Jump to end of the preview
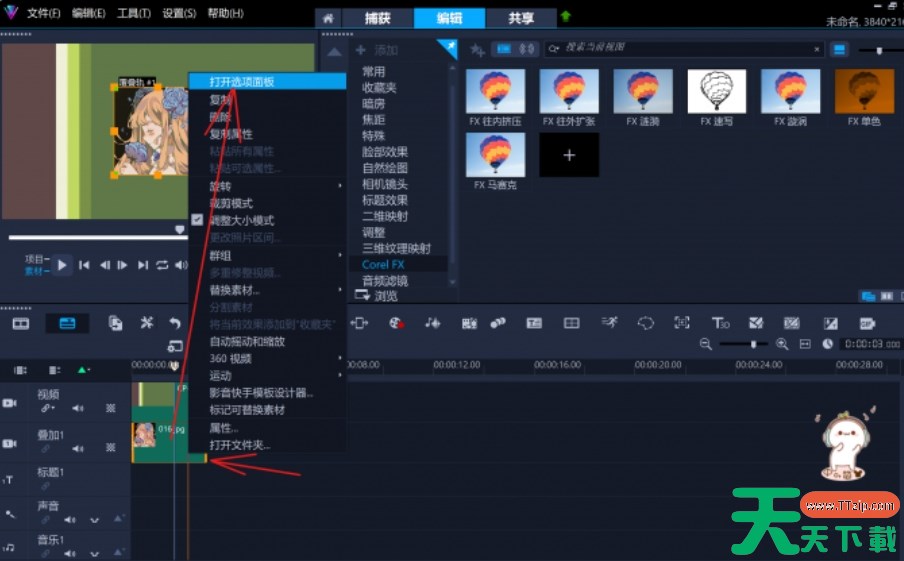This screenshot has height=561, width=904. pos(142,265)
